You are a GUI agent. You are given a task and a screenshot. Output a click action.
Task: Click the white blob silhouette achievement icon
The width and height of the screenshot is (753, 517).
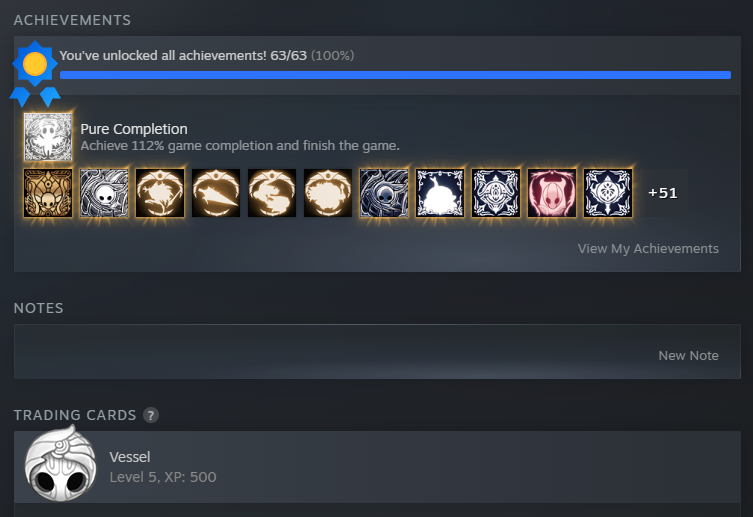click(x=440, y=192)
